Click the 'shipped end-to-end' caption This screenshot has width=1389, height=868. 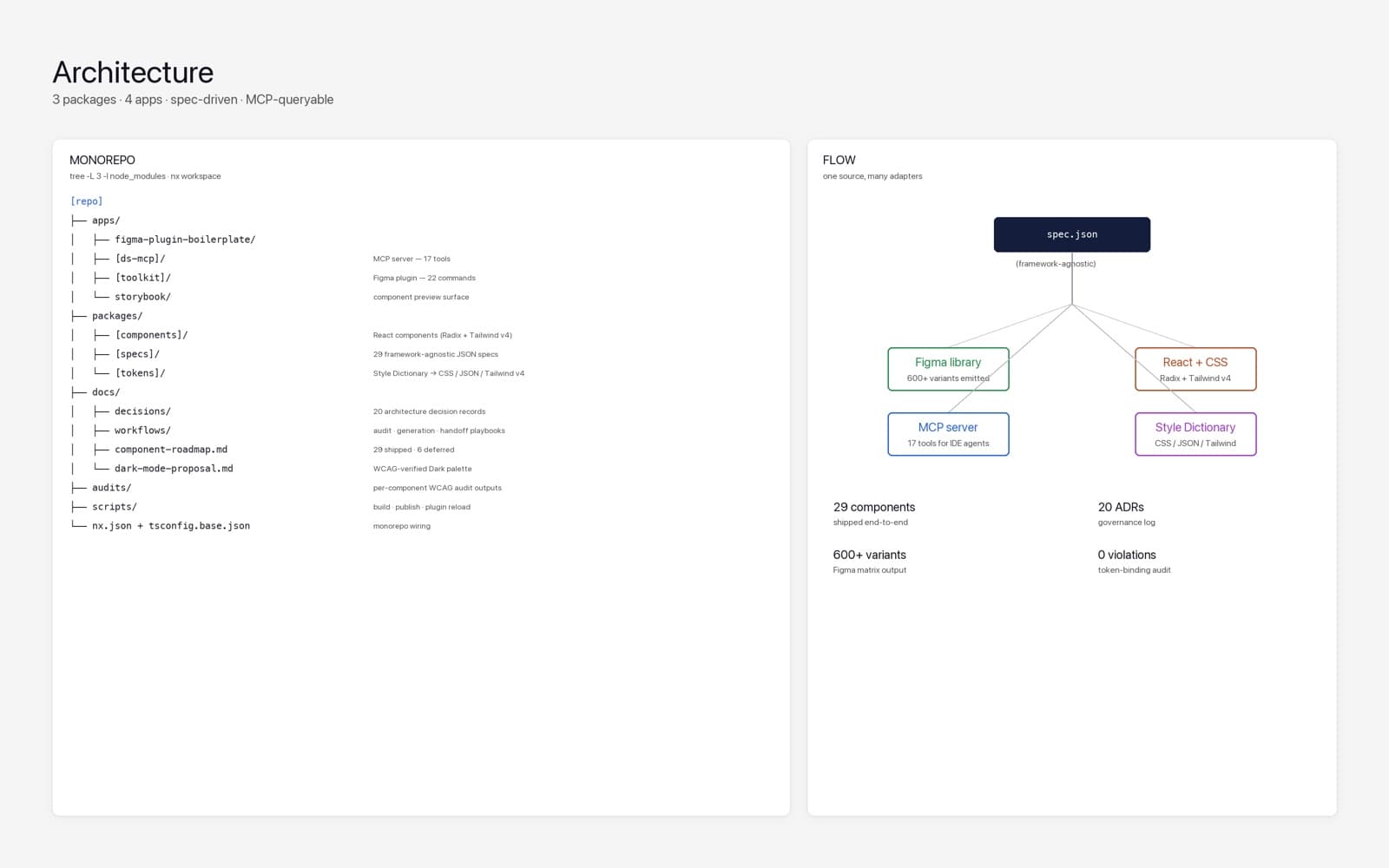(871, 523)
